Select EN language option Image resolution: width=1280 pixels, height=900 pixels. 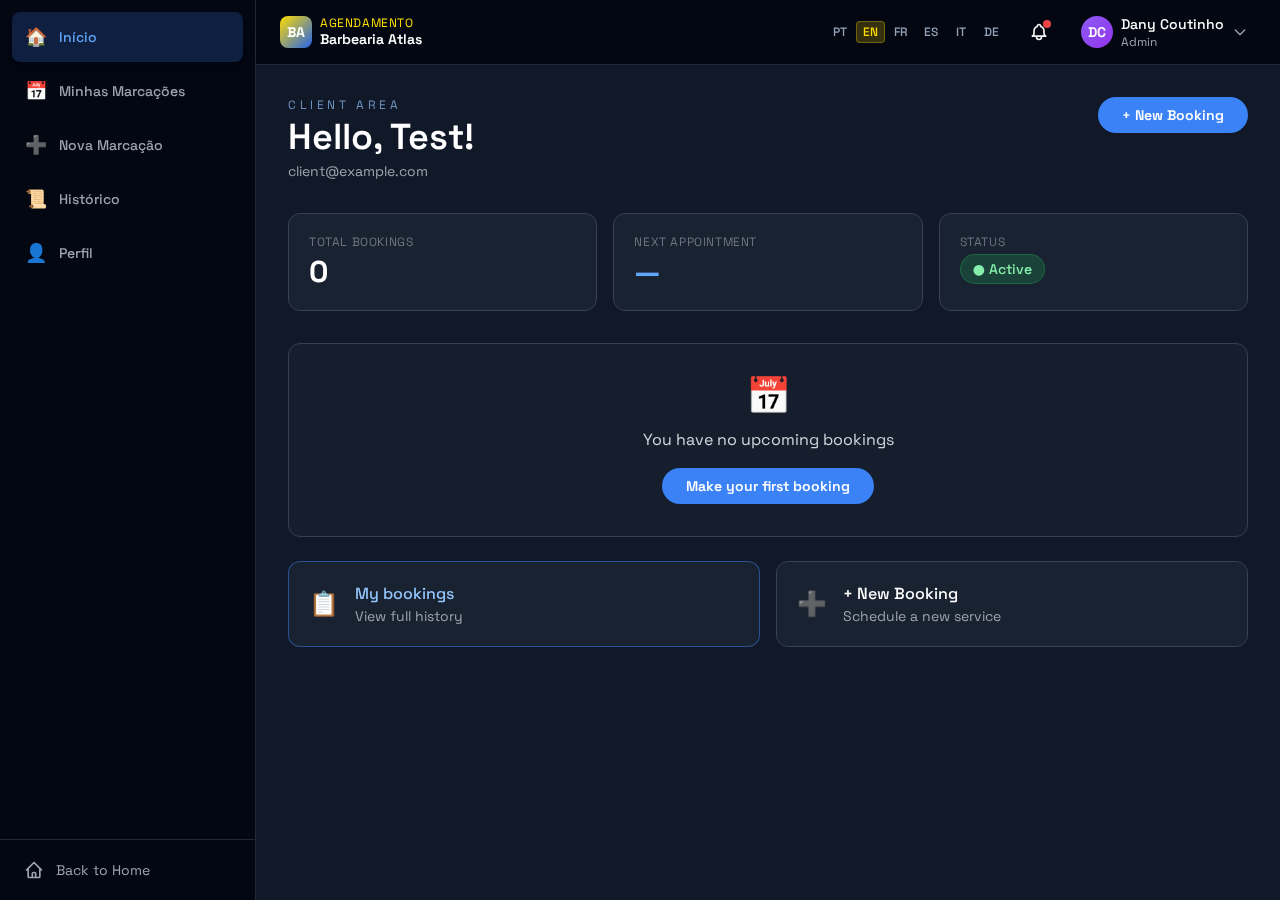click(870, 32)
